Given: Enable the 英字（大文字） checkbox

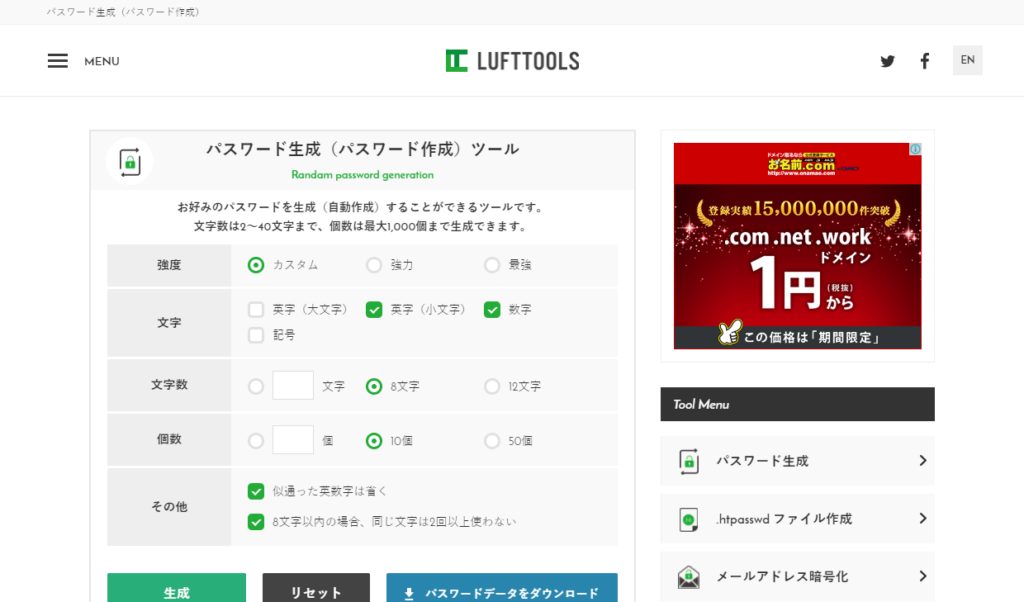Looking at the screenshot, I should click(x=256, y=309).
